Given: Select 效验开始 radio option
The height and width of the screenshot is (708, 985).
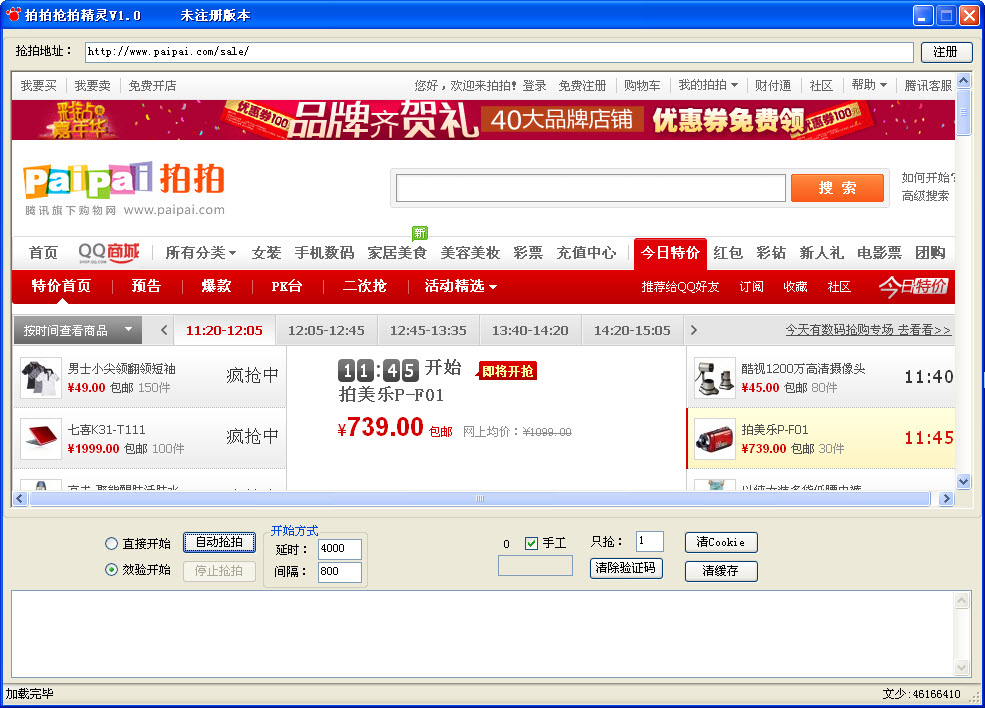Looking at the screenshot, I should tap(111, 570).
